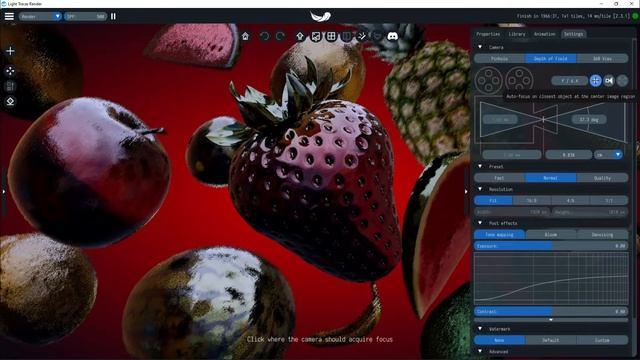Switch to the Properties tab
This screenshot has height=360, width=640.
tap(488, 34)
